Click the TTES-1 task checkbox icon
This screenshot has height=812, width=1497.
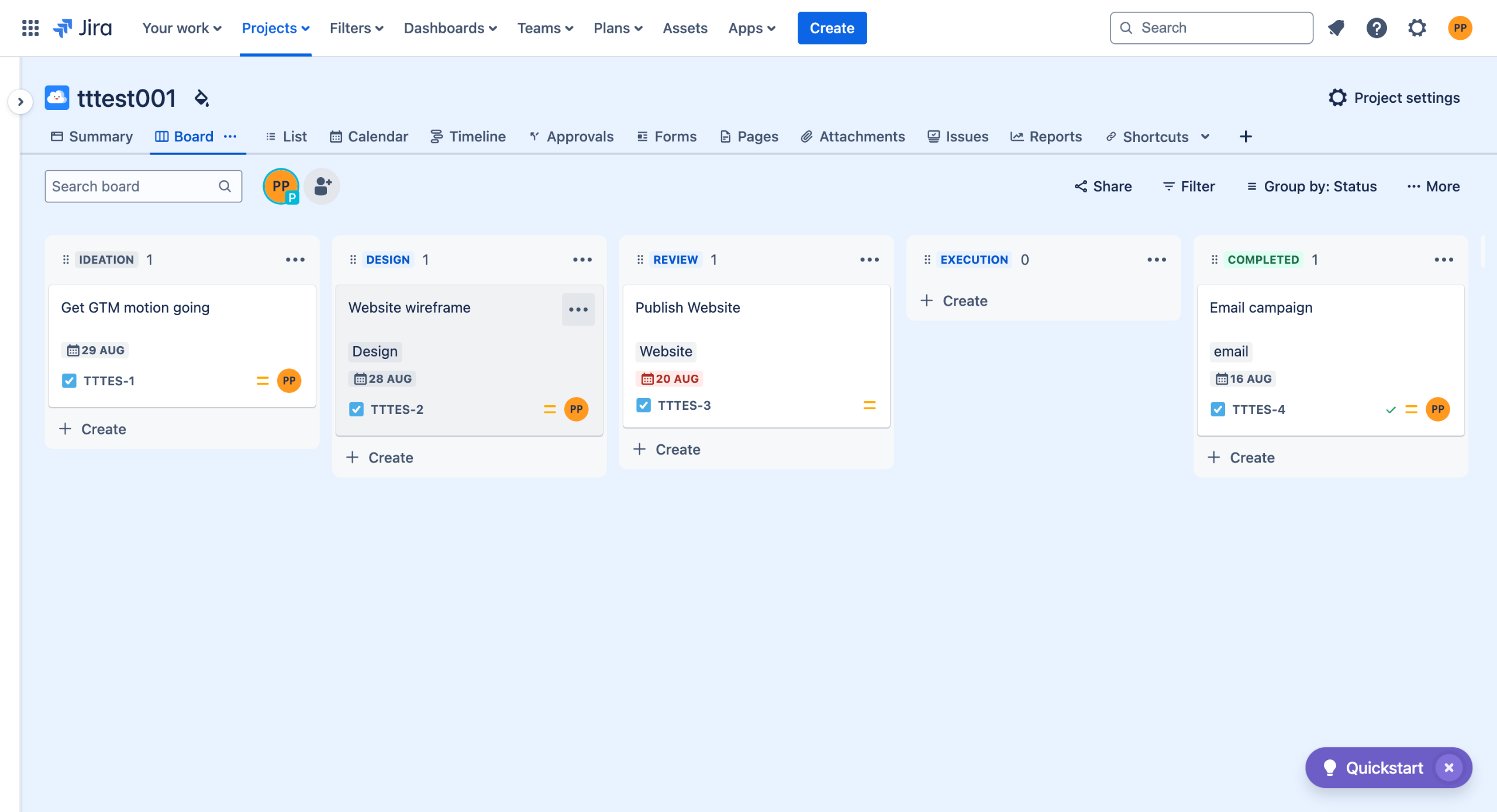(x=69, y=381)
